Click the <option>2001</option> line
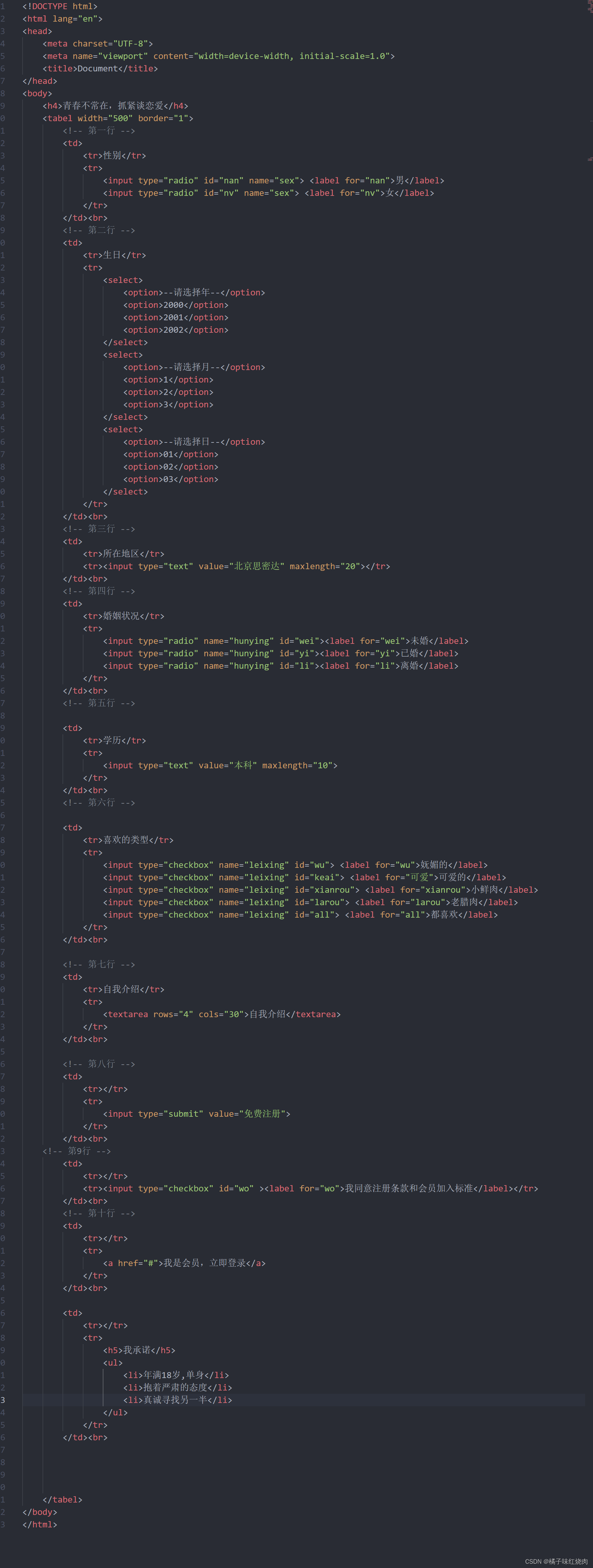This screenshot has height=1568, width=593. (x=176, y=318)
